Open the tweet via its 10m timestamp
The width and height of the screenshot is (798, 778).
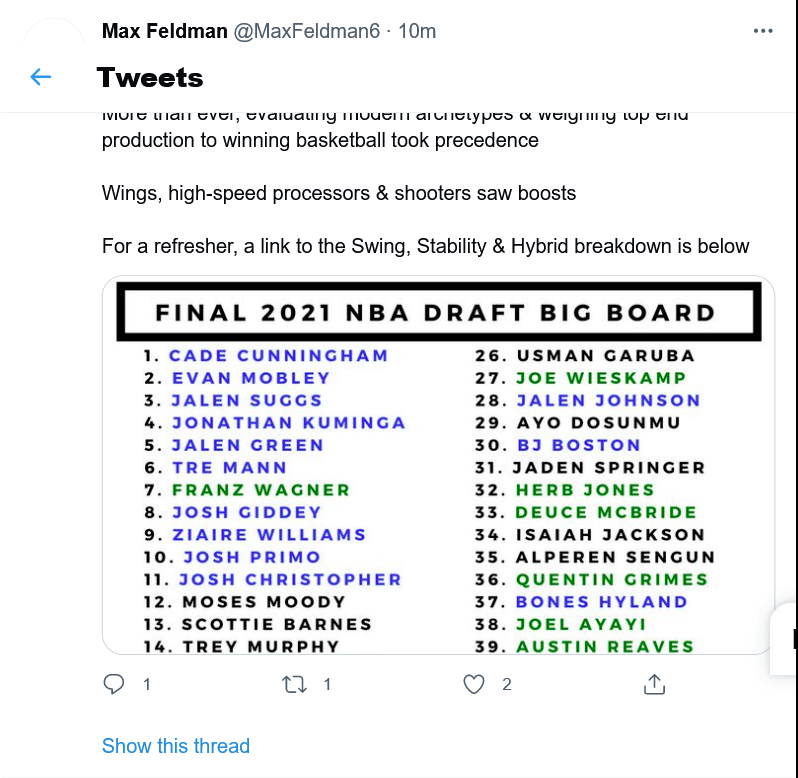pos(417,31)
